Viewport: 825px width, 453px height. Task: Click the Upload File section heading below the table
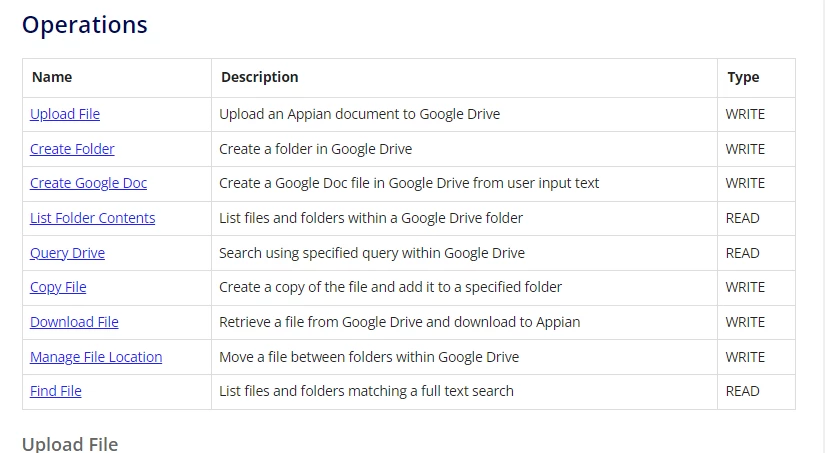point(70,444)
